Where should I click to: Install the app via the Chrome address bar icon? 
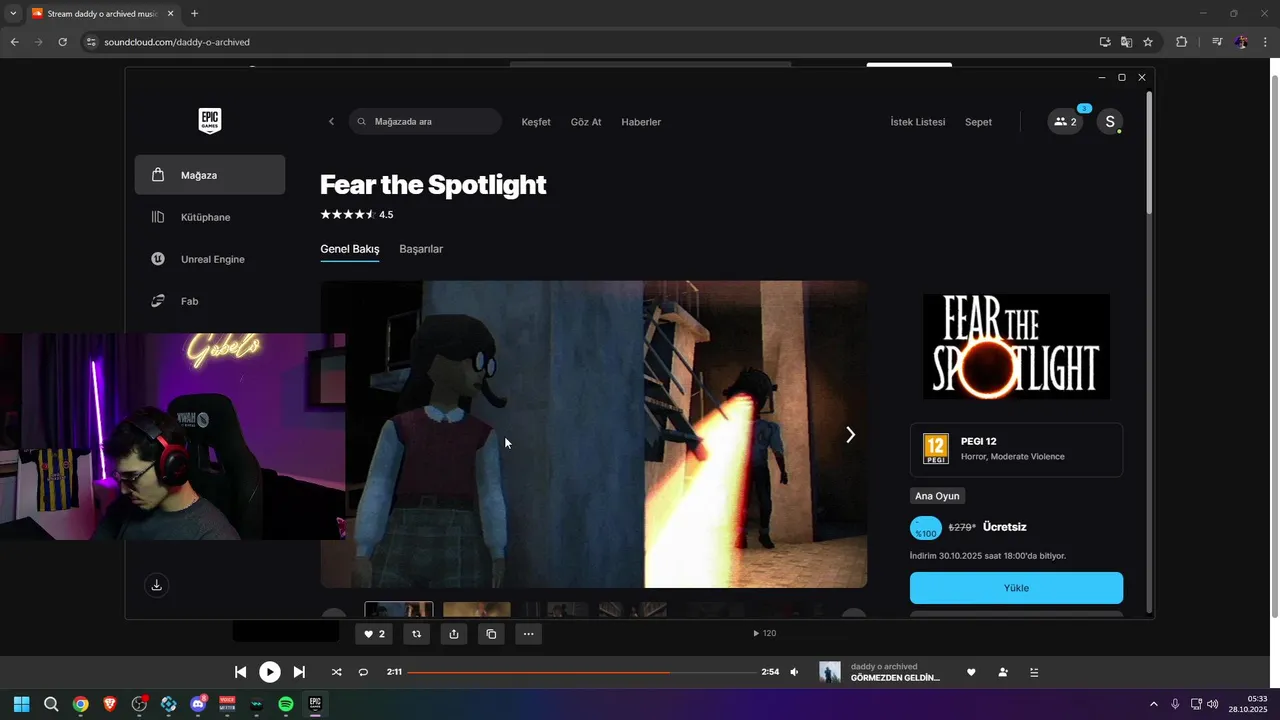click(1105, 42)
